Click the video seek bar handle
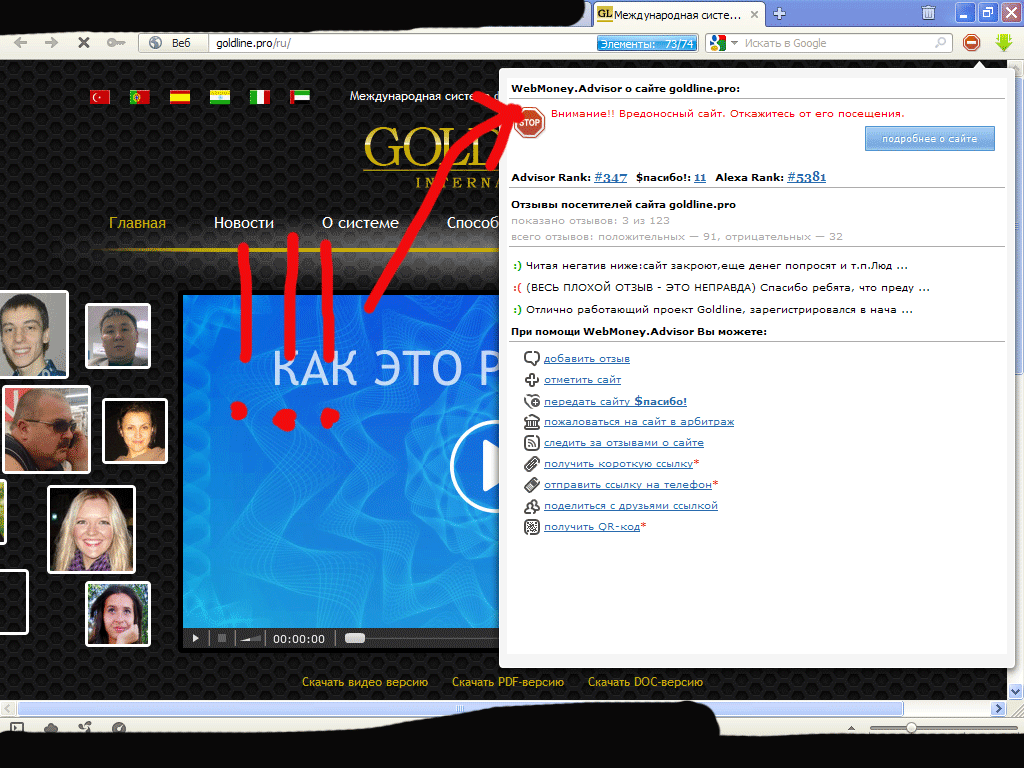Viewport: 1024px width, 768px height. tap(355, 638)
